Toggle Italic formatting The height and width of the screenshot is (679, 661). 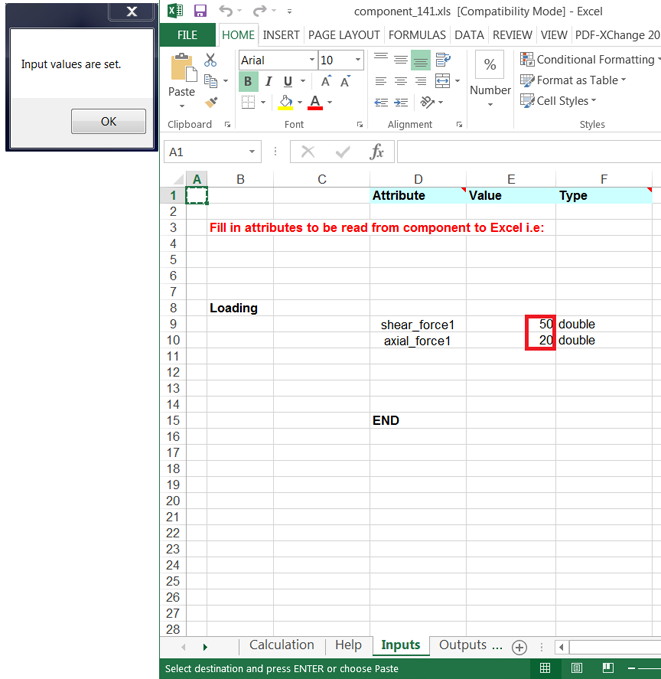click(x=269, y=81)
